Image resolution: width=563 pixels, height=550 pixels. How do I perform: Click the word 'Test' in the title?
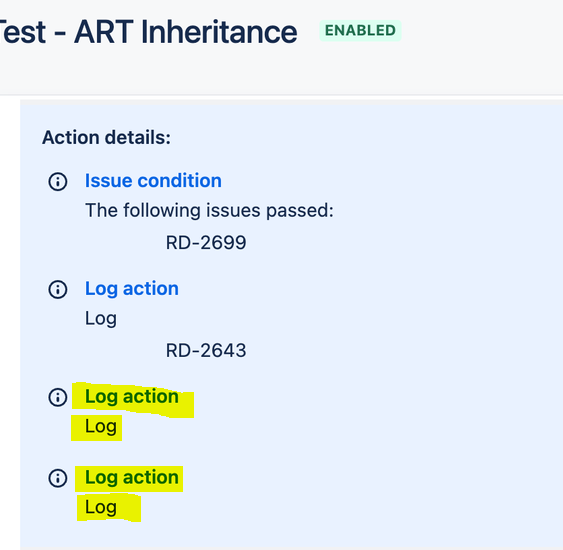[x=23, y=32]
